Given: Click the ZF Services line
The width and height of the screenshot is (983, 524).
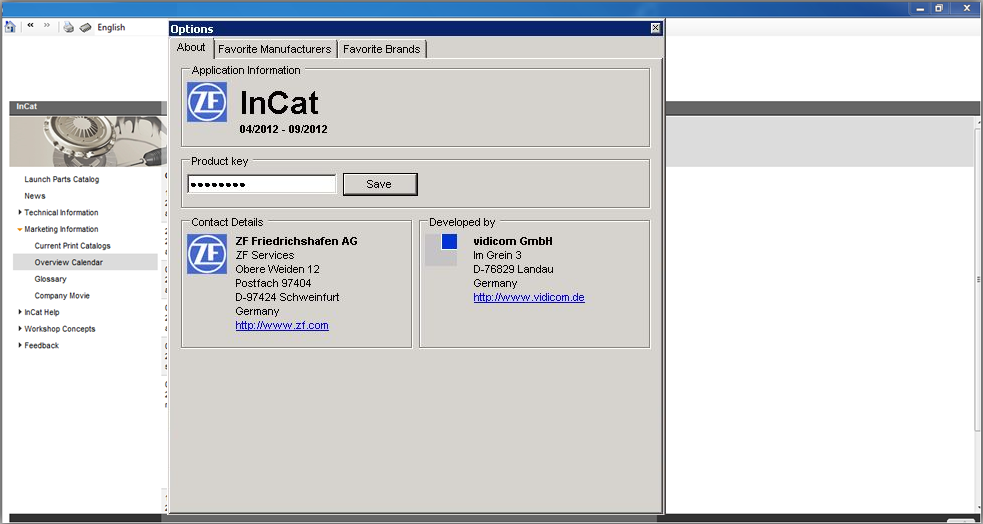Looking at the screenshot, I should pos(265,255).
